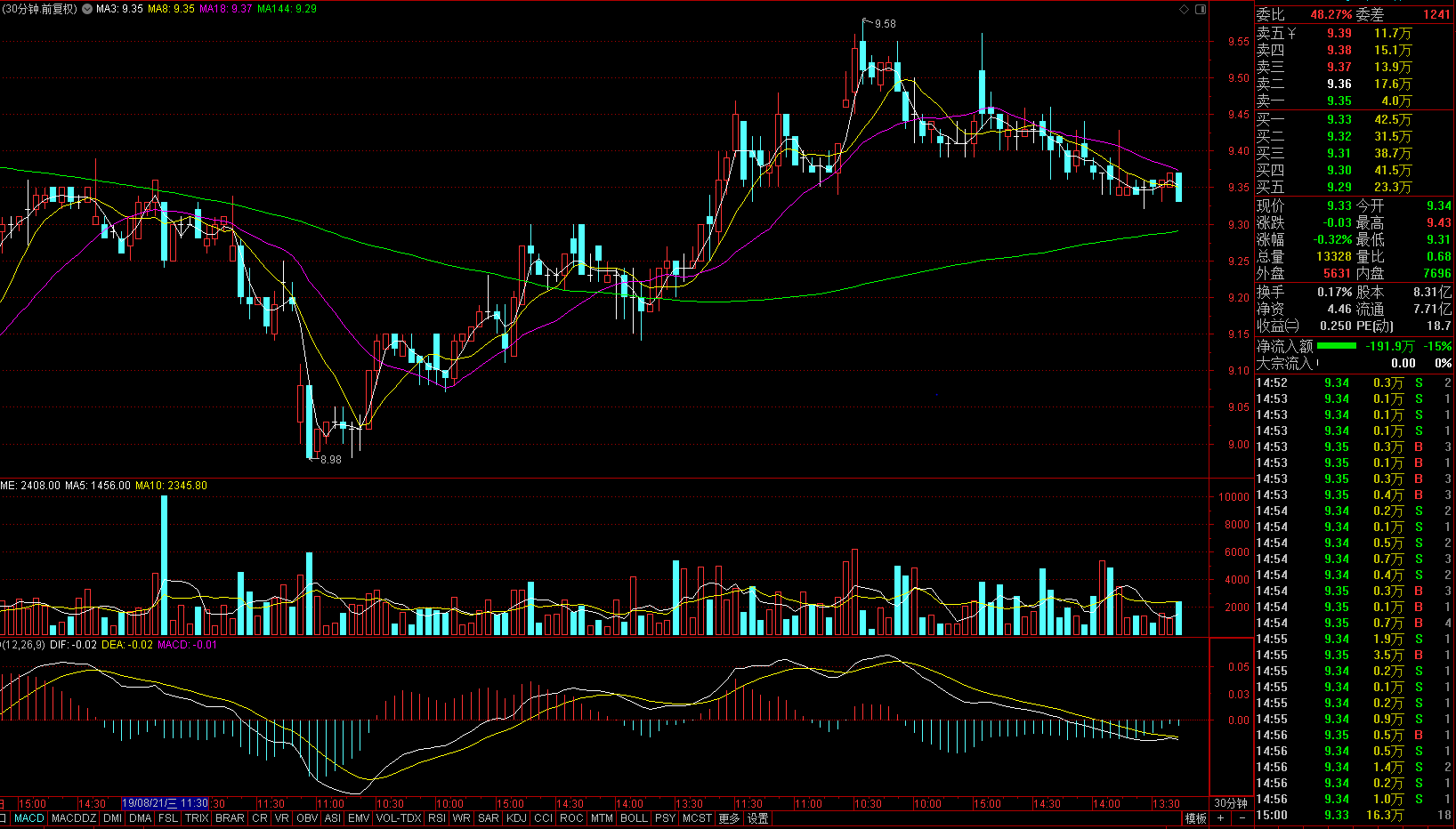
Task: Click the MA10: 2345.80 volume legend
Action: click(171, 486)
